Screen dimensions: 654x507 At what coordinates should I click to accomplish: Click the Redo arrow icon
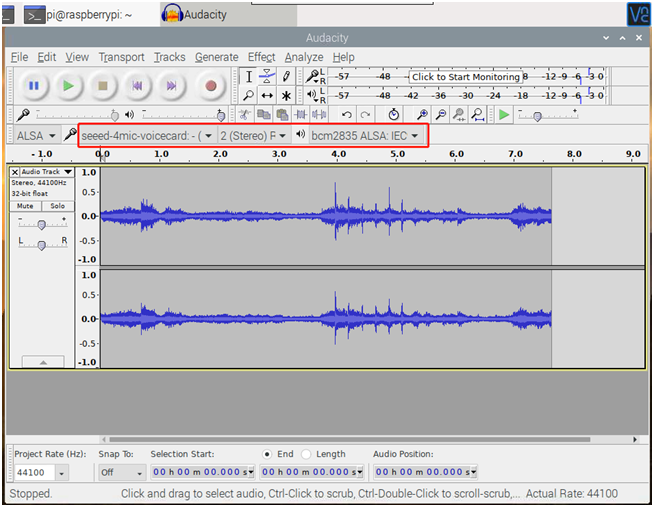365,114
